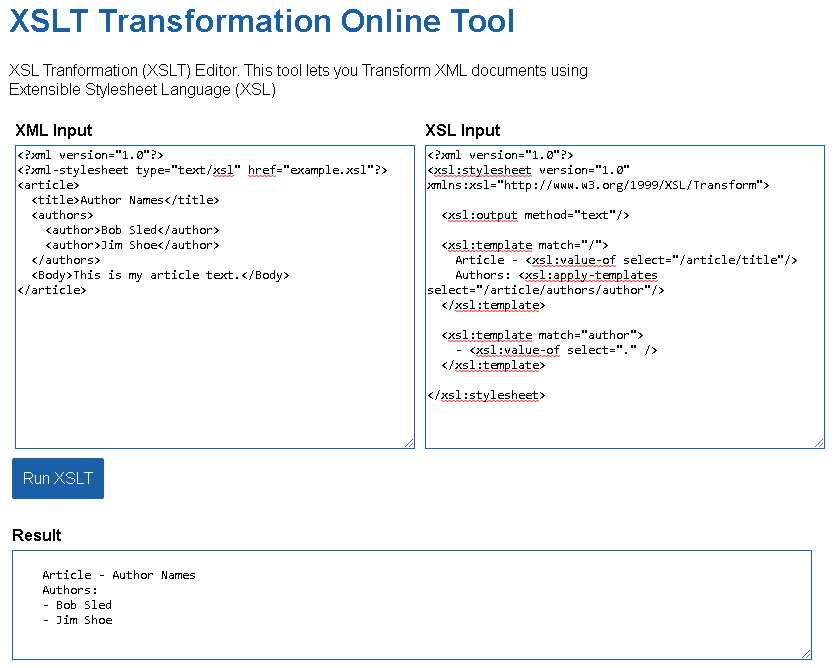Image resolution: width=834 pixels, height=668 pixels.
Task: Click the closing </article> tag line
Action: point(52,290)
